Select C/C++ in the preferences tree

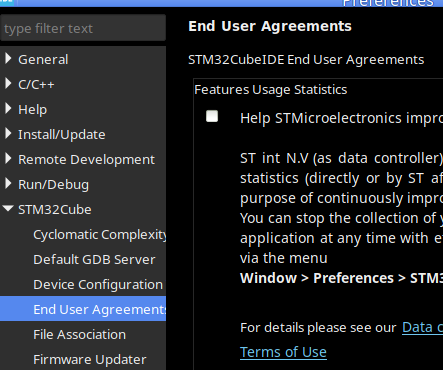pyautogui.click(x=36, y=85)
